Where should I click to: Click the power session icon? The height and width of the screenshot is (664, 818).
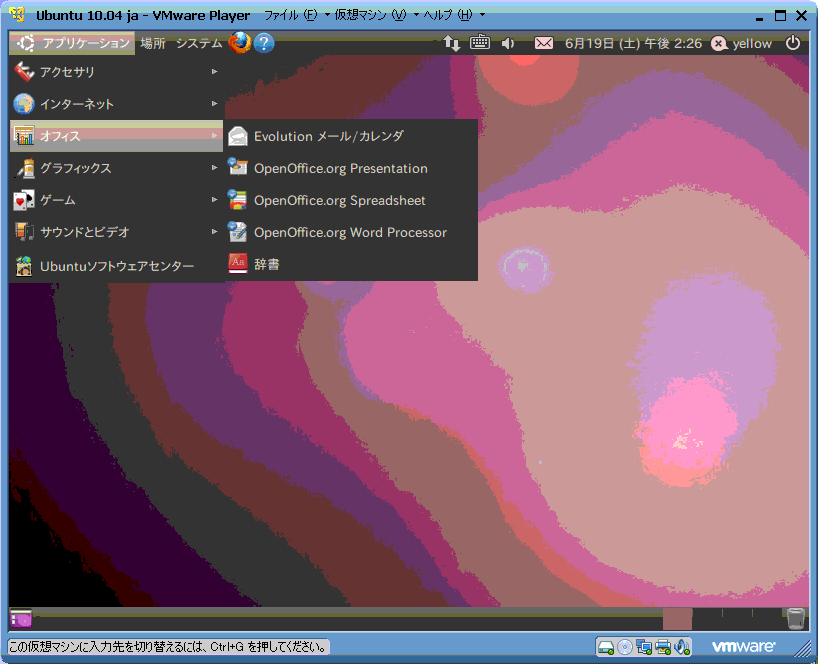click(792, 43)
